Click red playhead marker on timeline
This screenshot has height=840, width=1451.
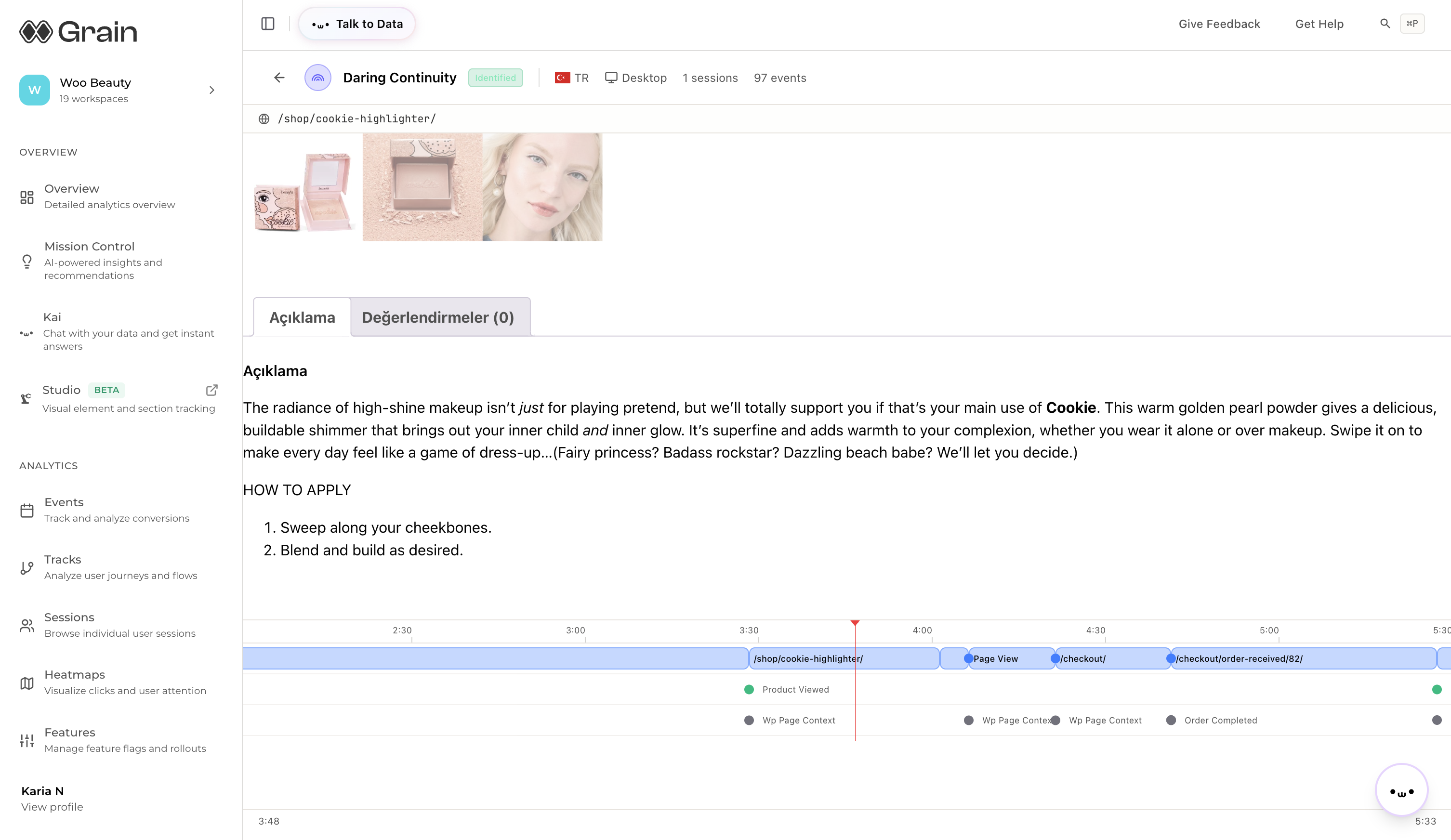point(855,624)
